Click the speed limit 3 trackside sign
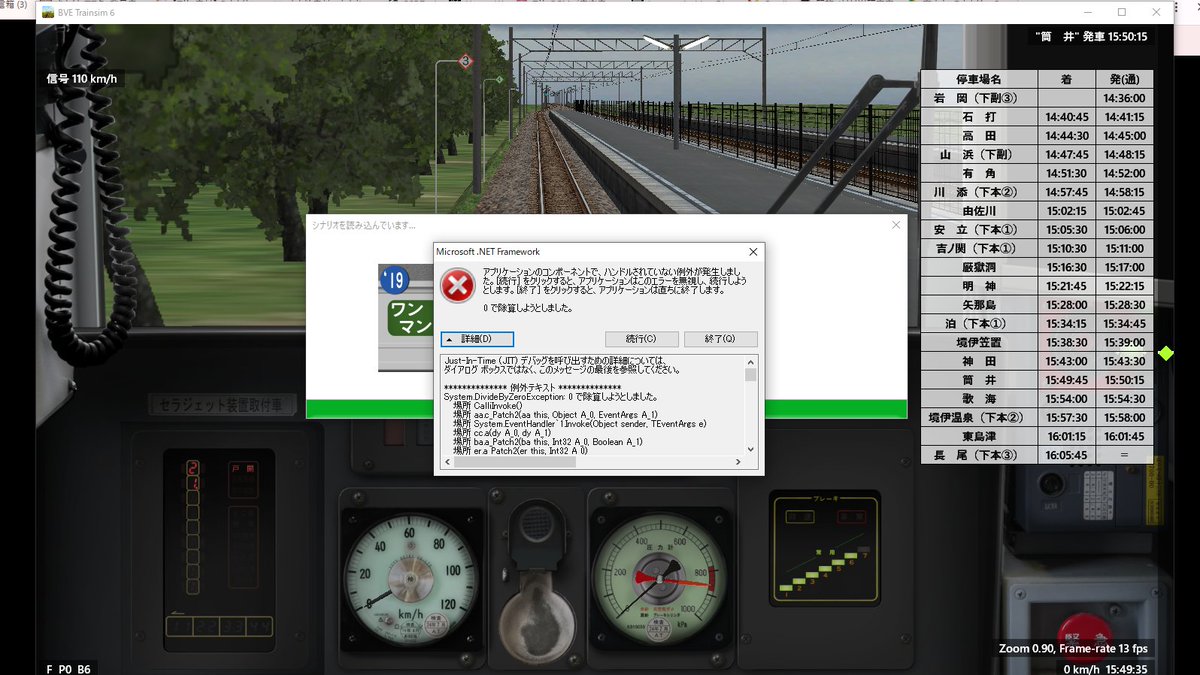Image resolution: width=1200 pixels, height=675 pixels. click(465, 62)
